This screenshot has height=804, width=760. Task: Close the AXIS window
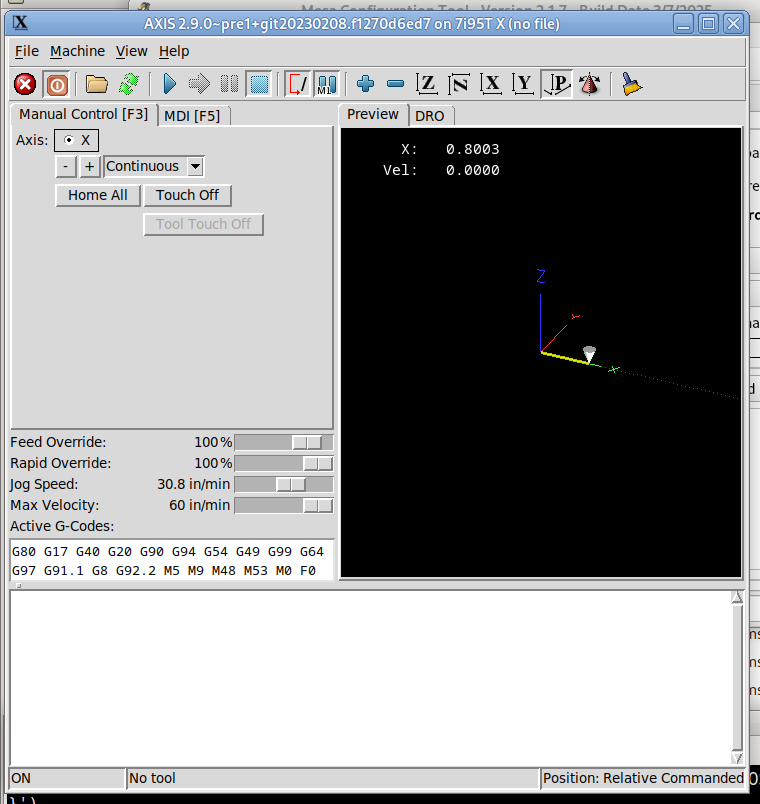[734, 24]
